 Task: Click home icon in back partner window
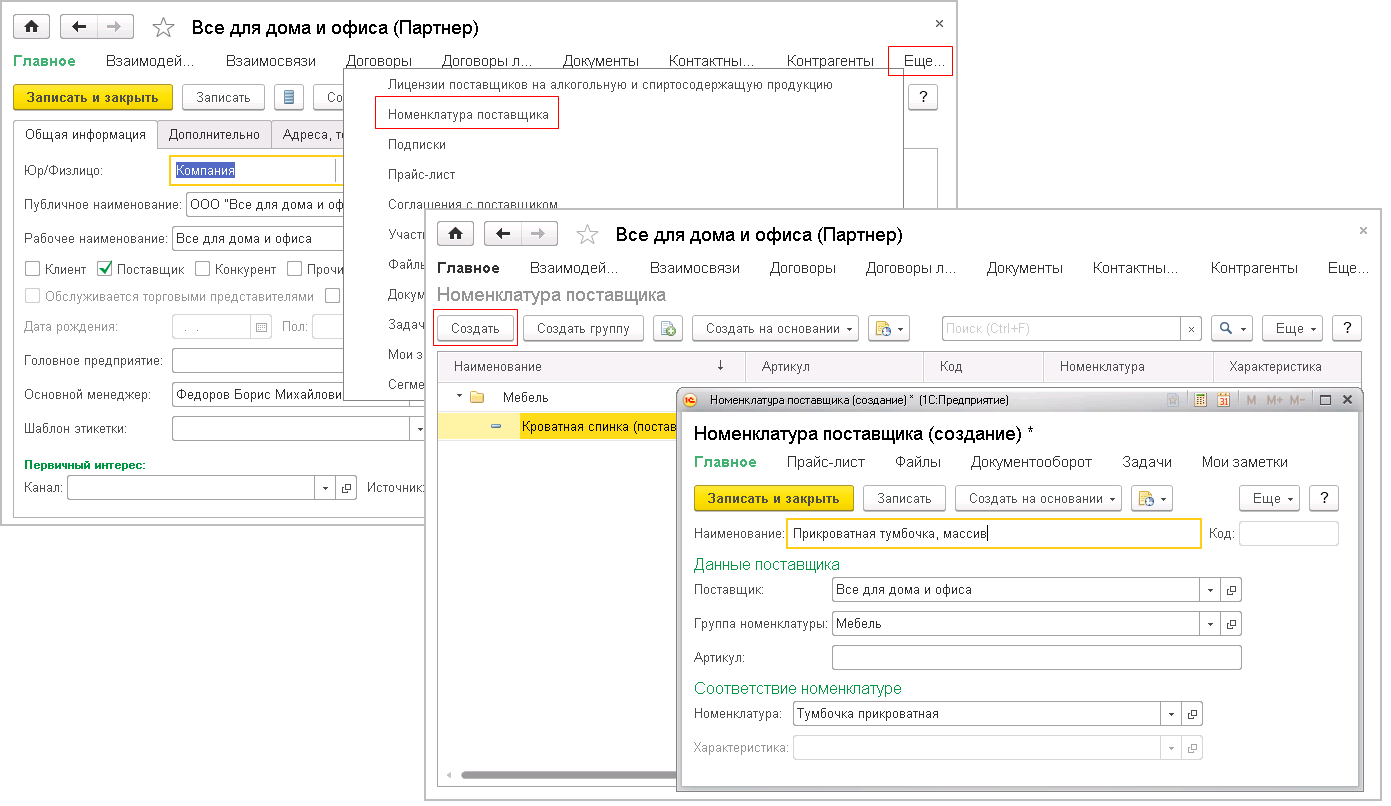[31, 27]
